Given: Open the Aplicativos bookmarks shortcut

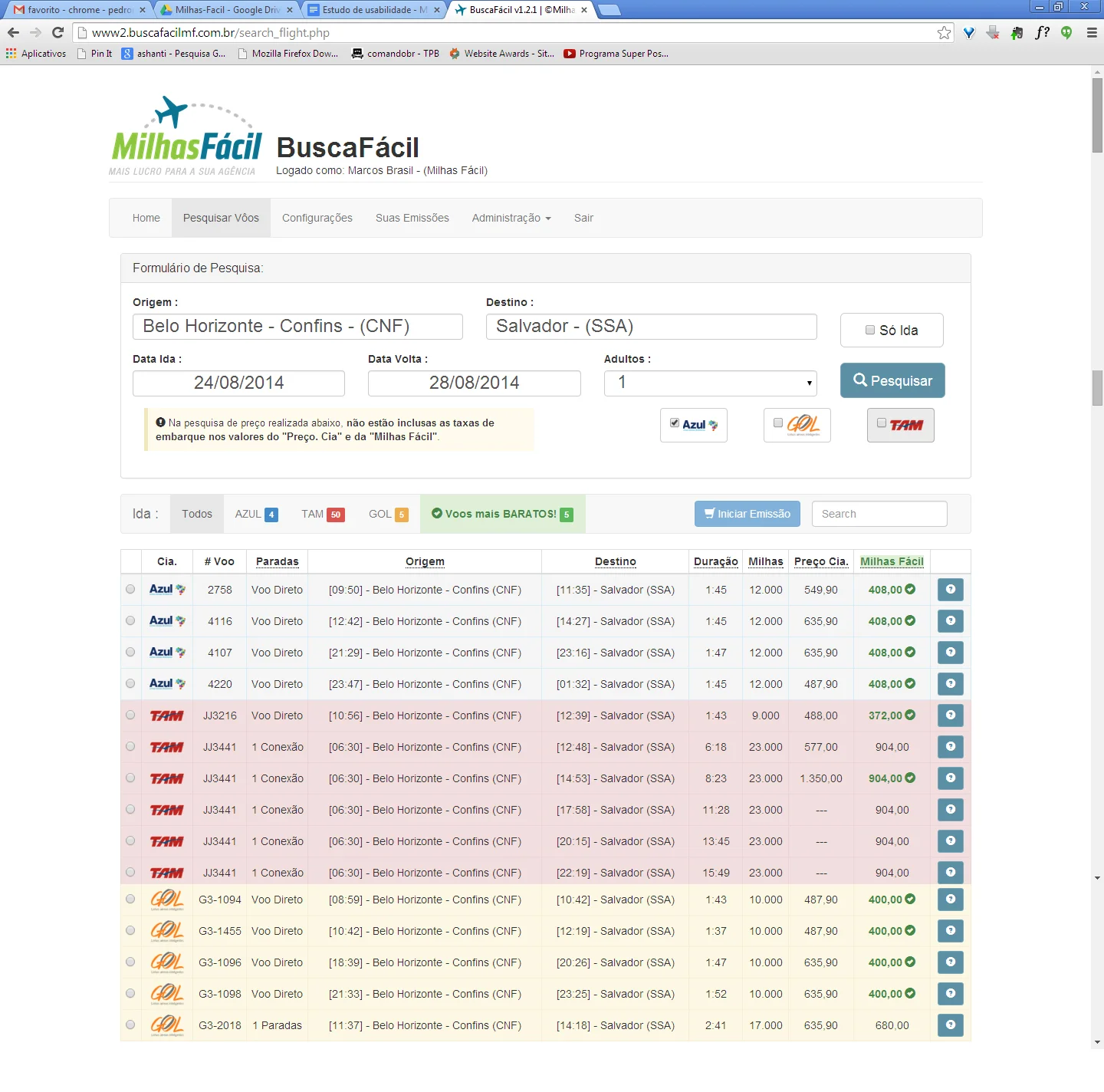Looking at the screenshot, I should (x=36, y=54).
